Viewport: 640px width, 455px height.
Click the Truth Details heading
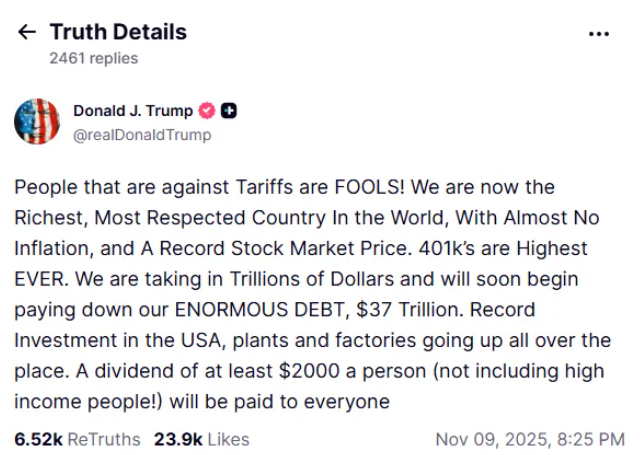[118, 32]
